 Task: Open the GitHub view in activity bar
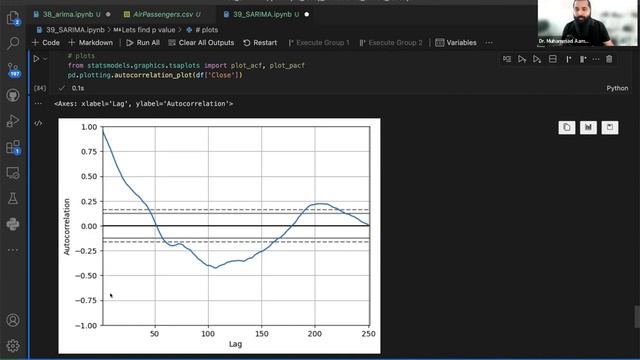(x=13, y=95)
